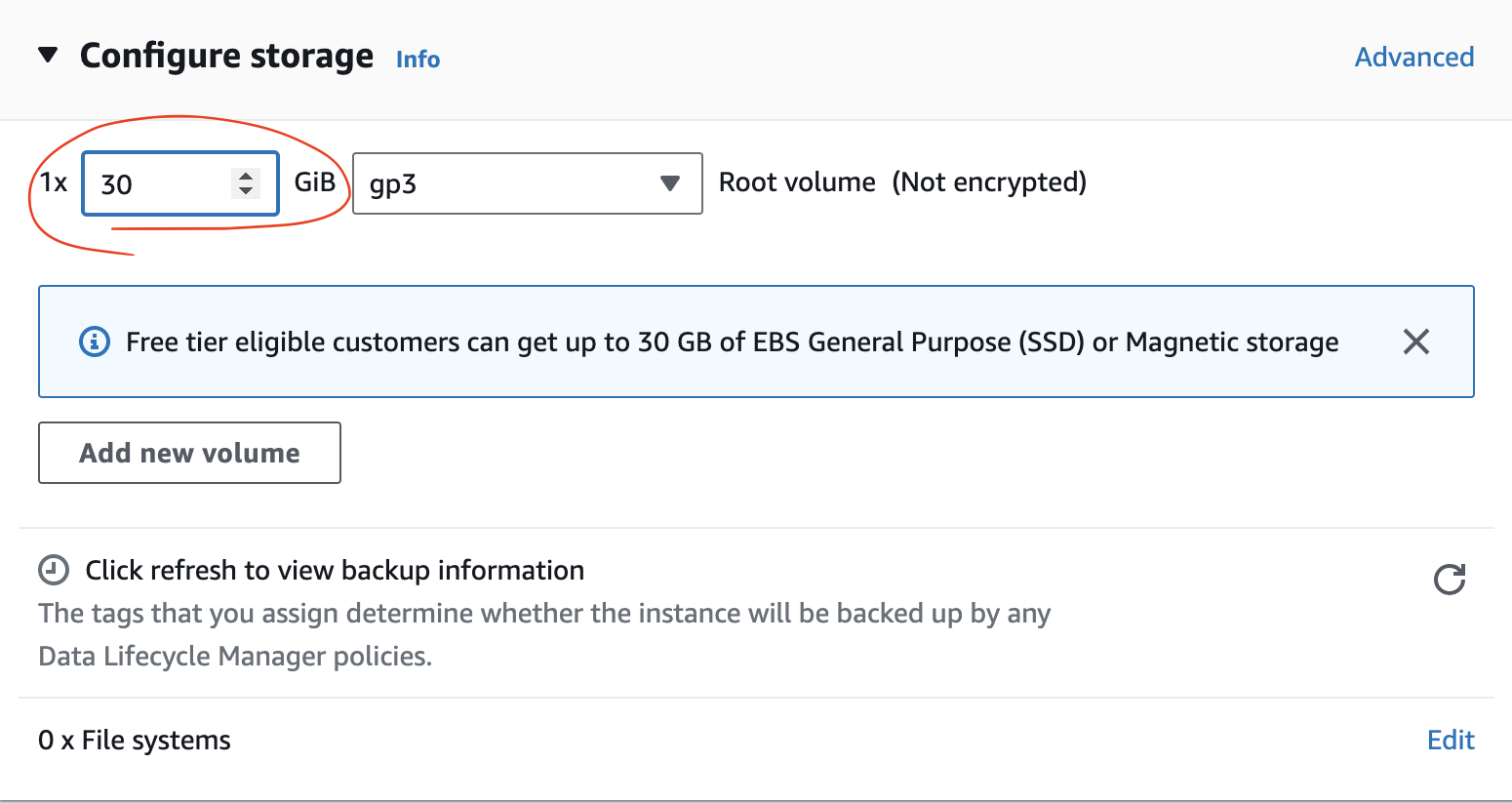Switch to Advanced storage settings

pyautogui.click(x=1413, y=58)
